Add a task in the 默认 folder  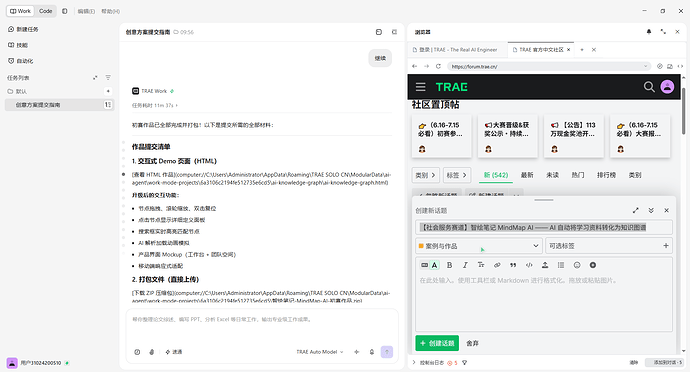click(x=108, y=91)
